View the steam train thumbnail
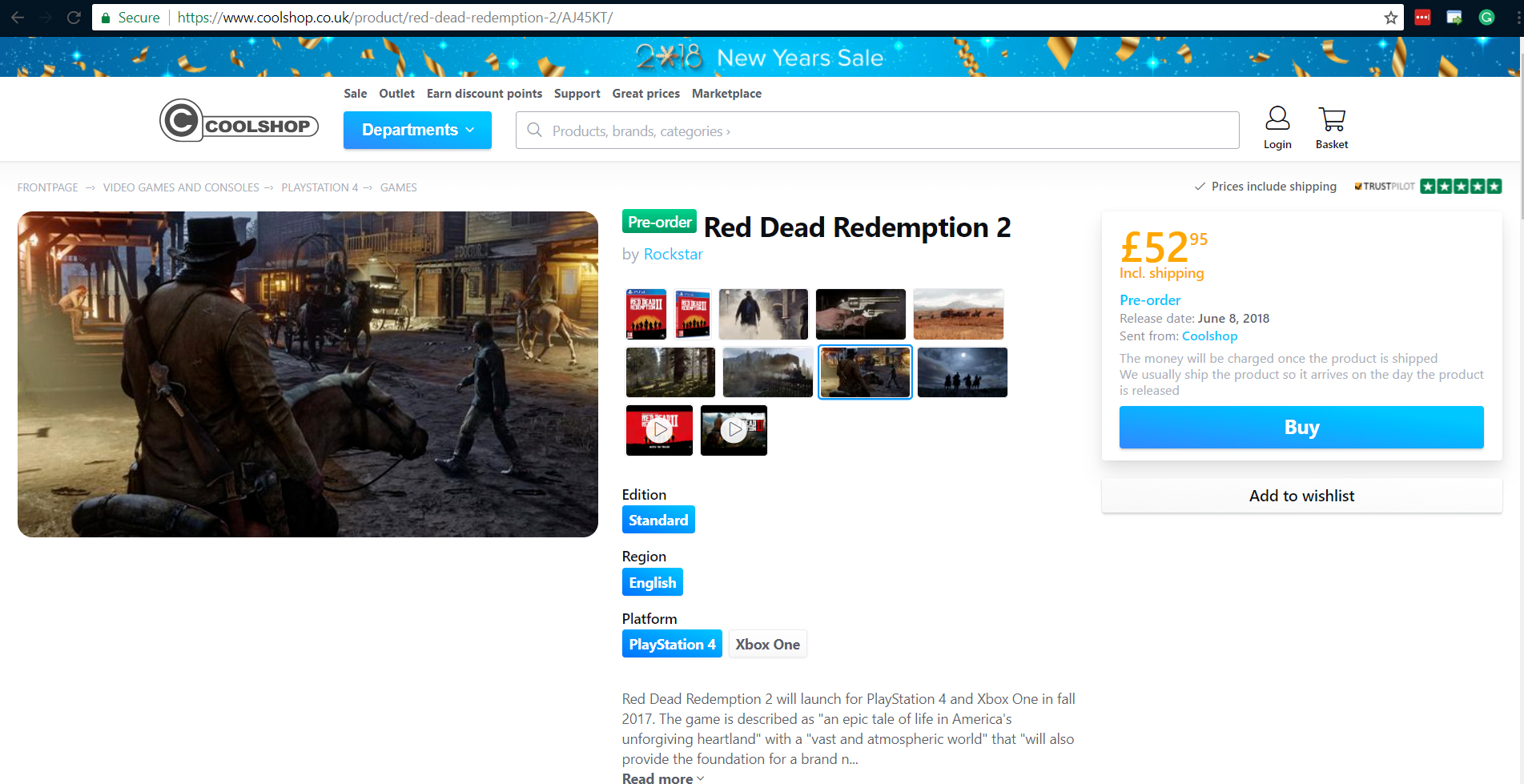 point(767,372)
